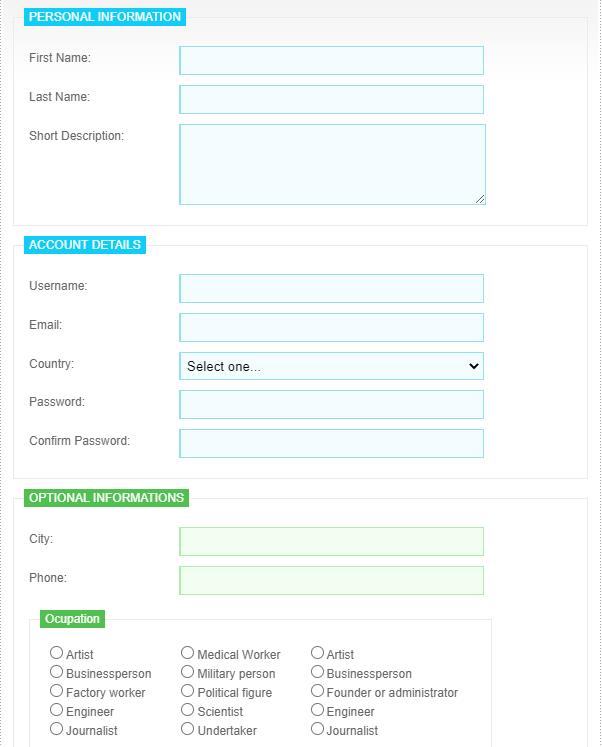
Task: Choose the Factory worker radio button
Action: coord(56,691)
